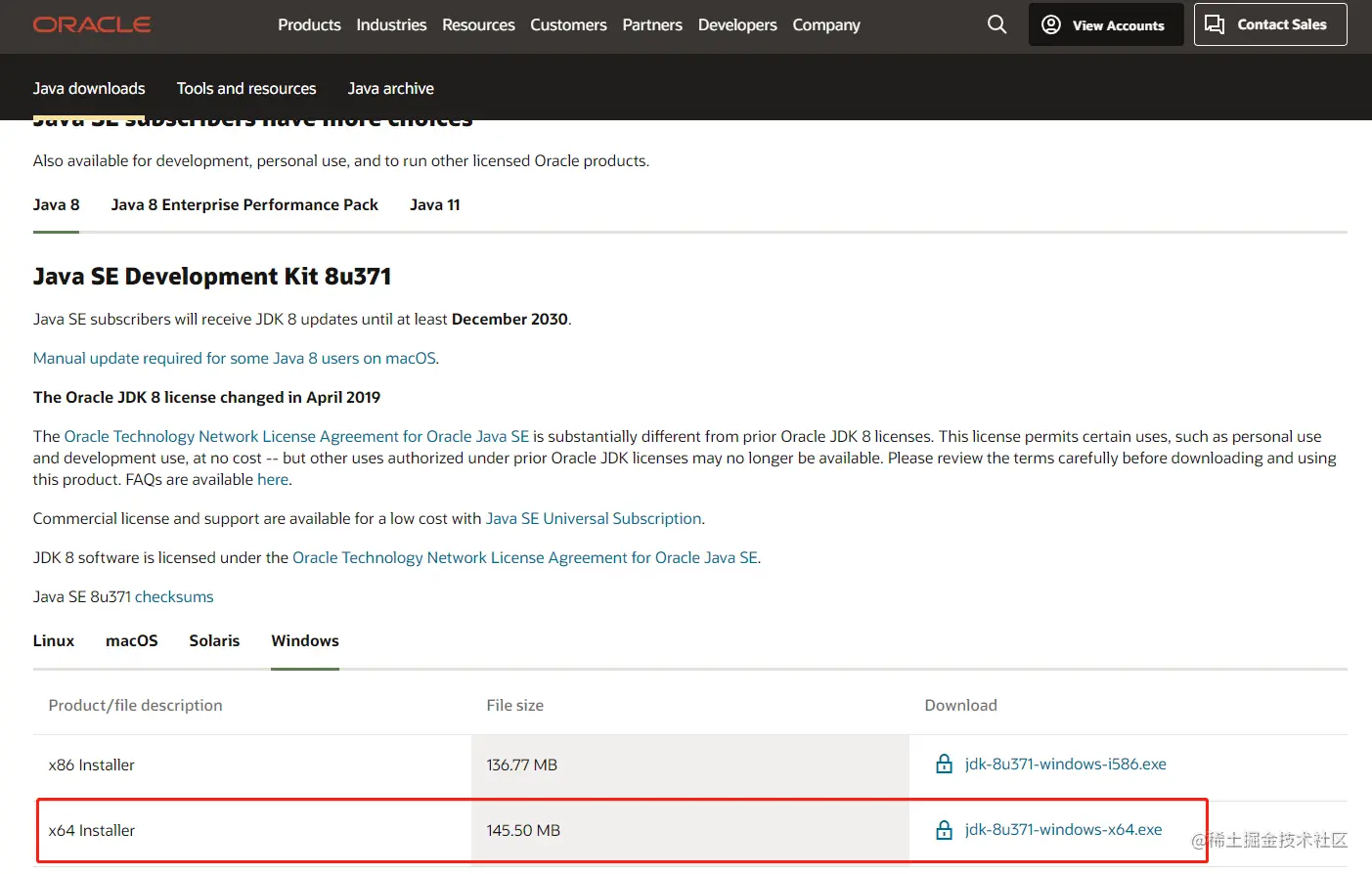The image size is (1372, 874).
Task: Click lock icon beside the x64 download
Action: coord(944,830)
